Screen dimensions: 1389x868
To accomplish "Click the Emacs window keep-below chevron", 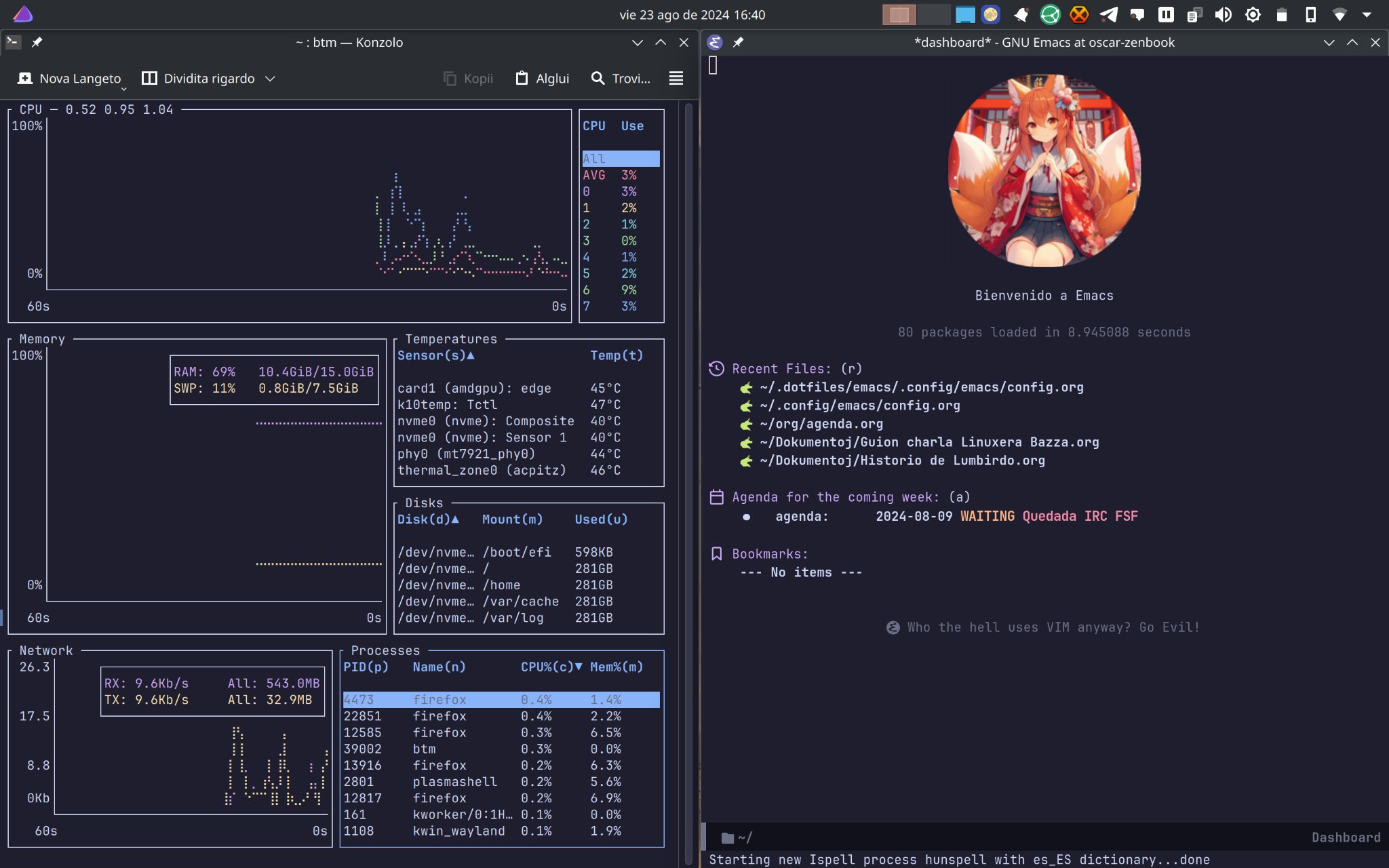I will (1329, 42).
